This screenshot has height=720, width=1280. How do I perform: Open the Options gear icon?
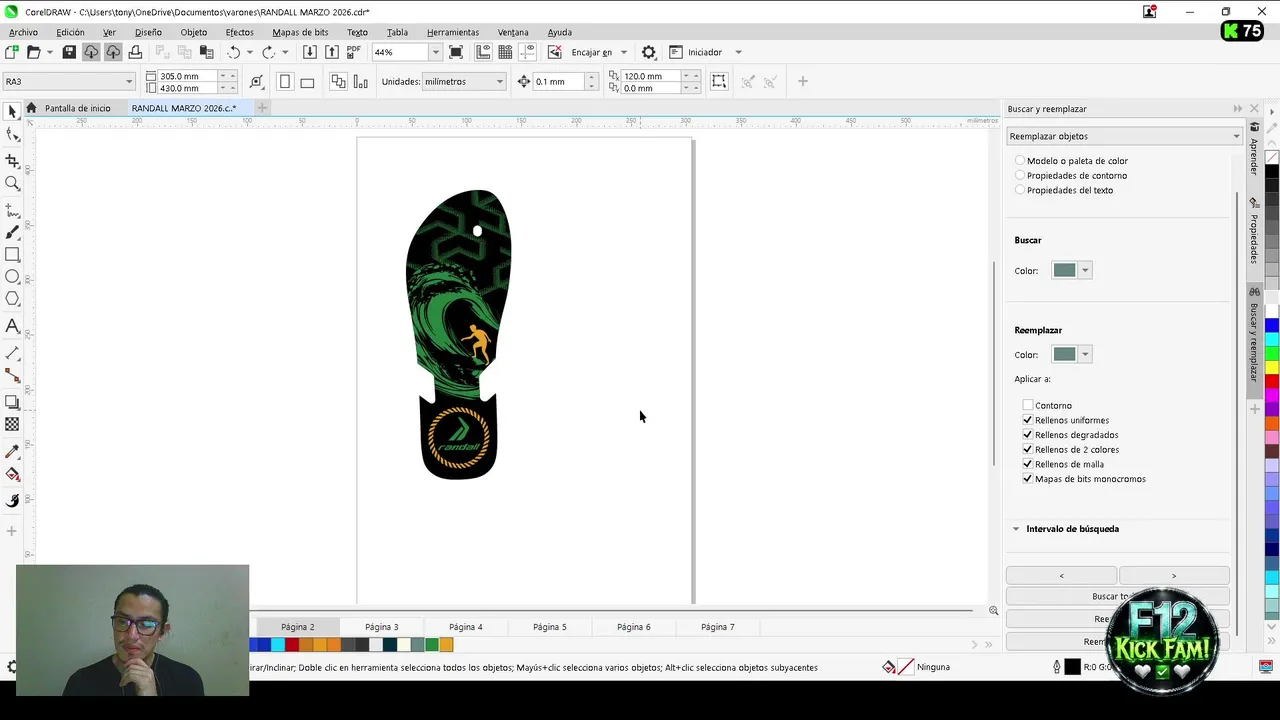649,52
